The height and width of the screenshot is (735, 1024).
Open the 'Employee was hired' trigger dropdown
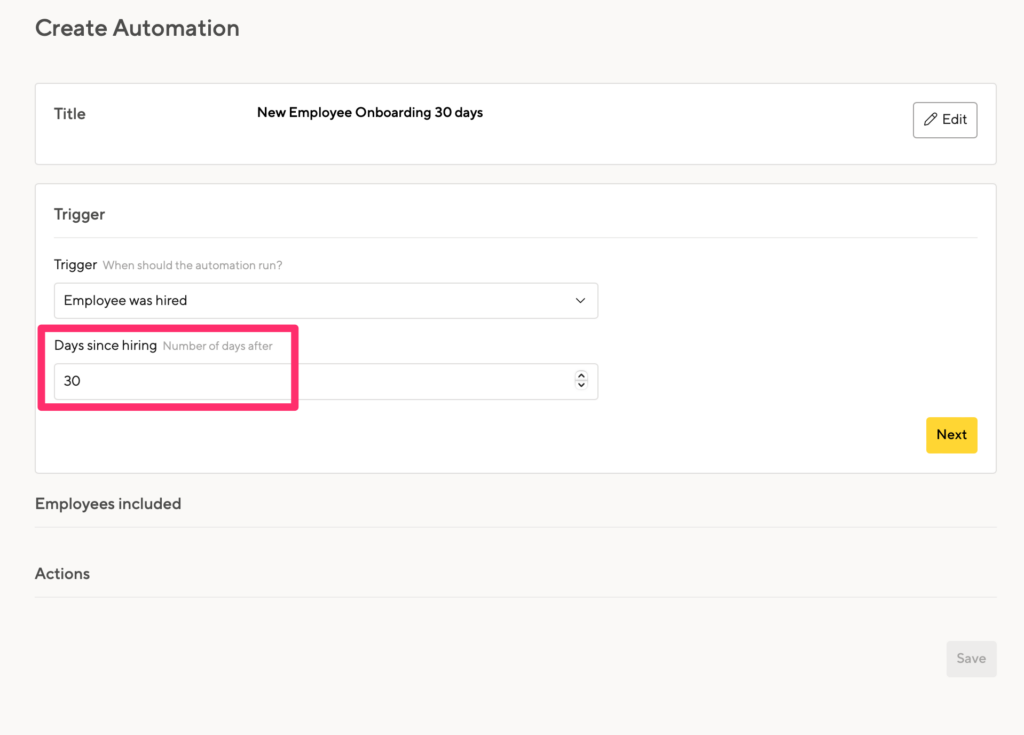326,301
